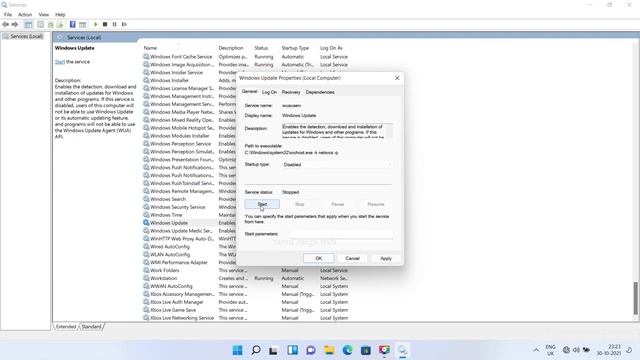Select the Windows Security Service row
This screenshot has width=640, height=360.
click(x=178, y=207)
